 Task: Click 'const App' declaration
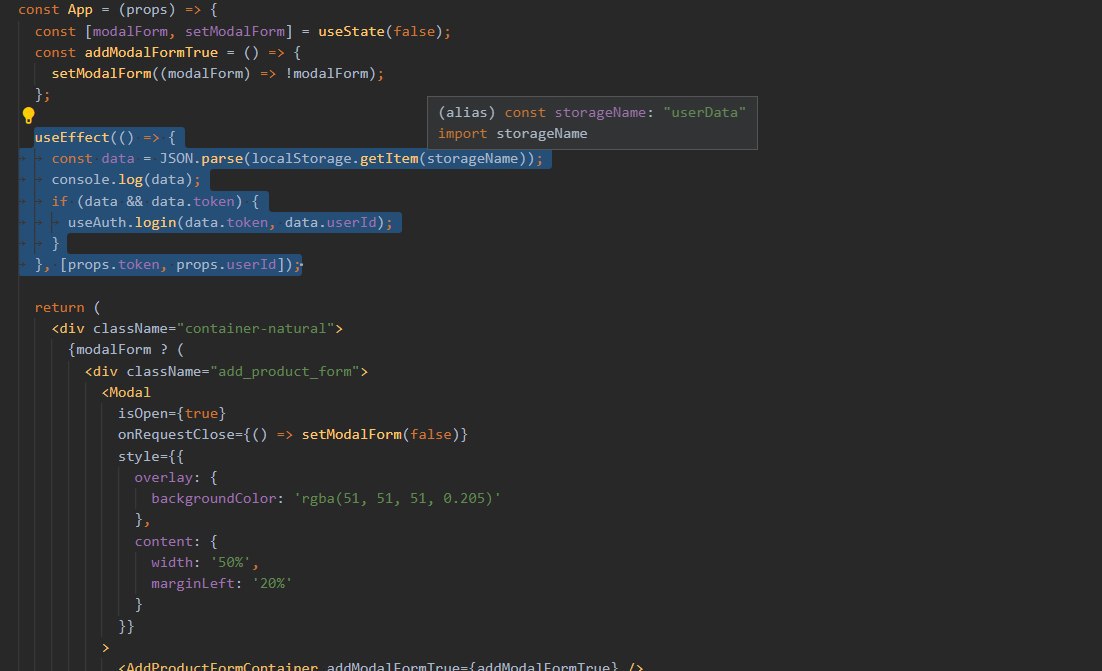56,9
